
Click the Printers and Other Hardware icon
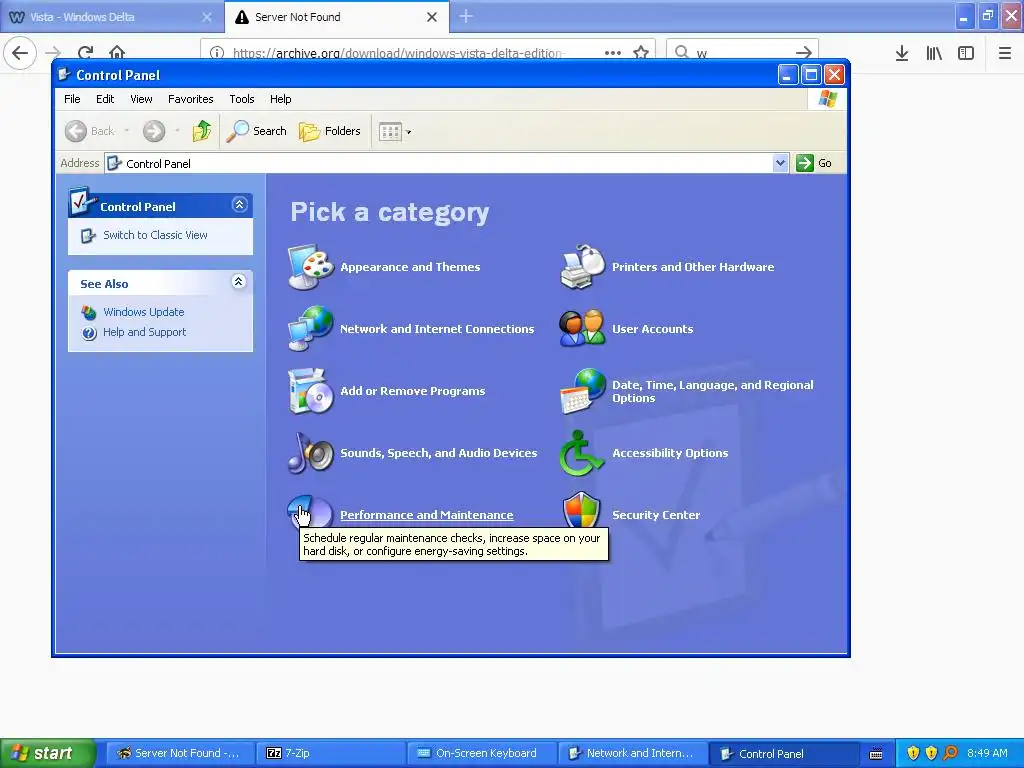(583, 267)
